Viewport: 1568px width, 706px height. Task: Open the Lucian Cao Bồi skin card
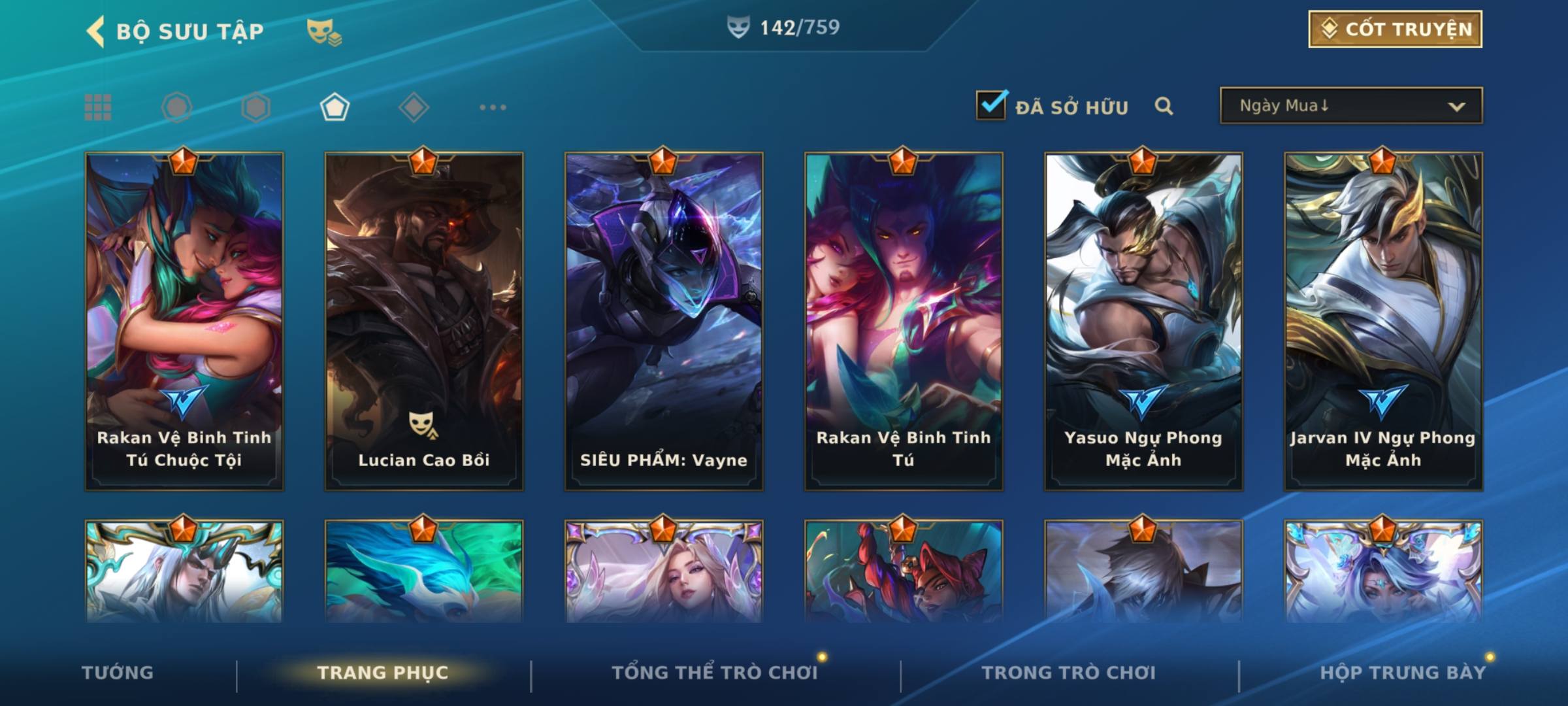coord(424,321)
